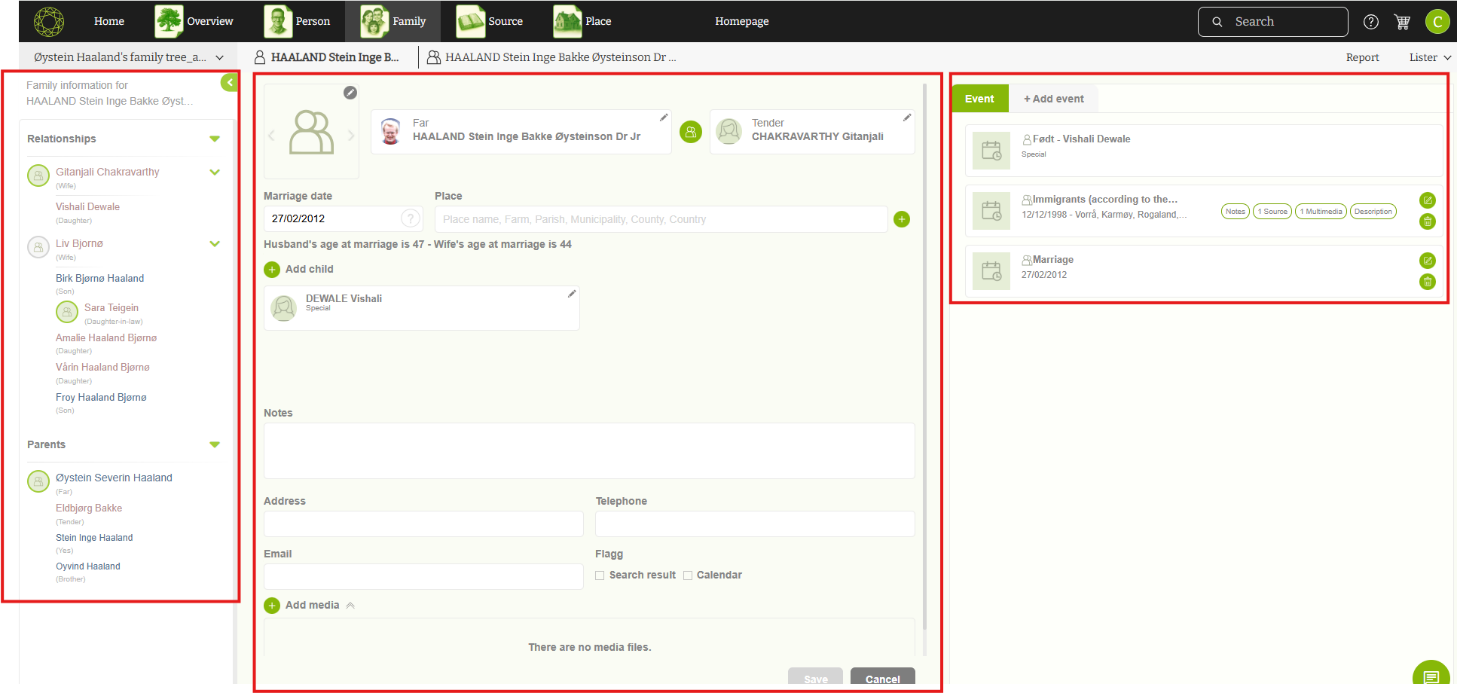Edit the Immigrants event
Image resolution: width=1457 pixels, height=693 pixels.
pyautogui.click(x=1427, y=200)
